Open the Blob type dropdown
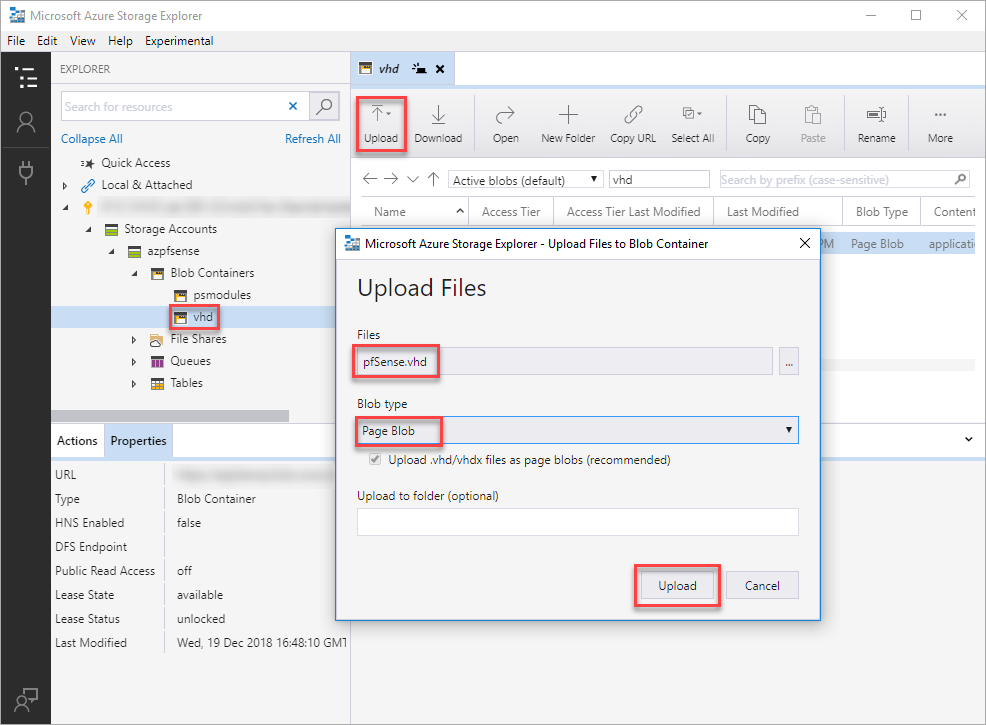Image resolution: width=986 pixels, height=725 pixels. [578, 430]
